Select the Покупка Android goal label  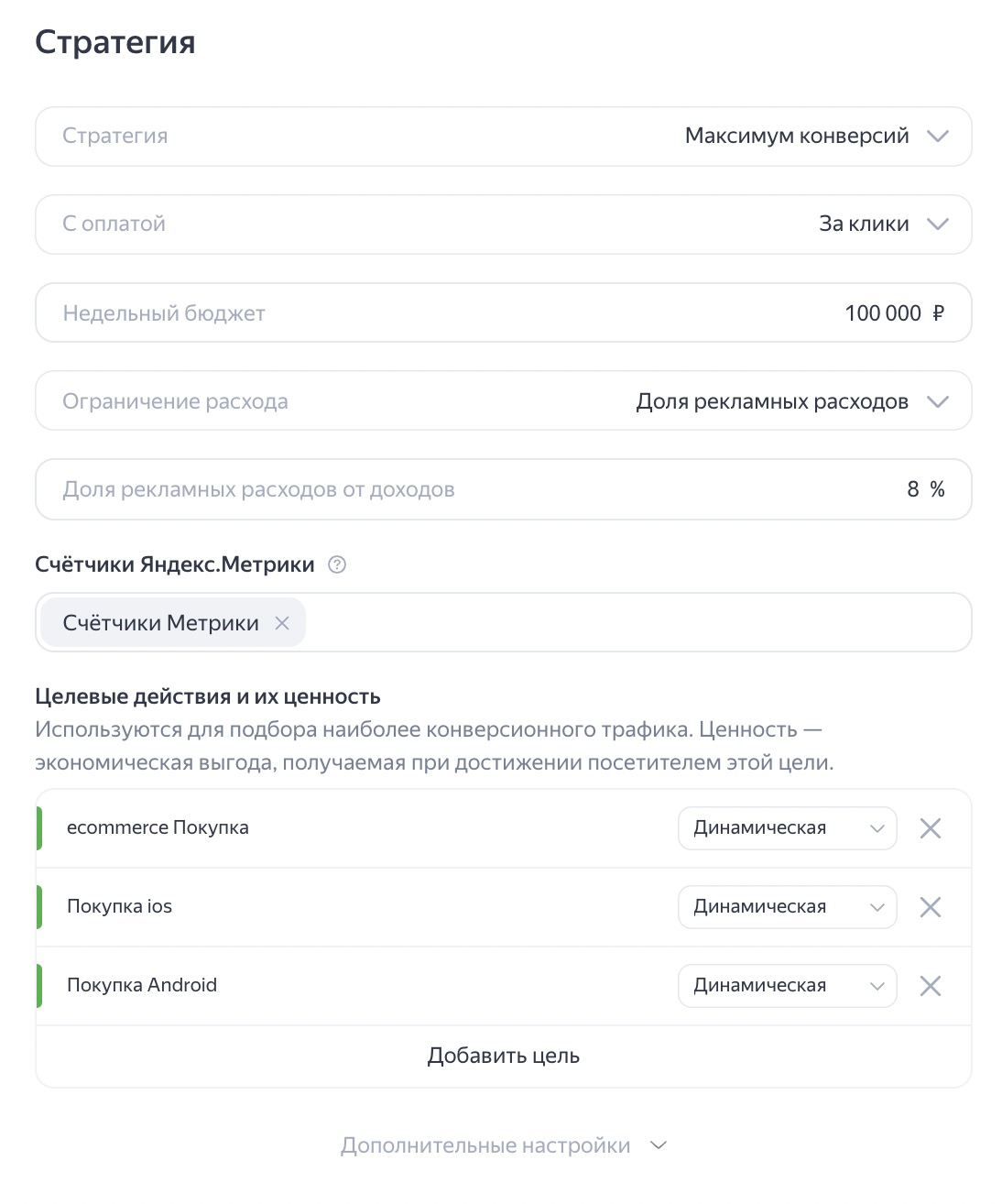pos(142,986)
